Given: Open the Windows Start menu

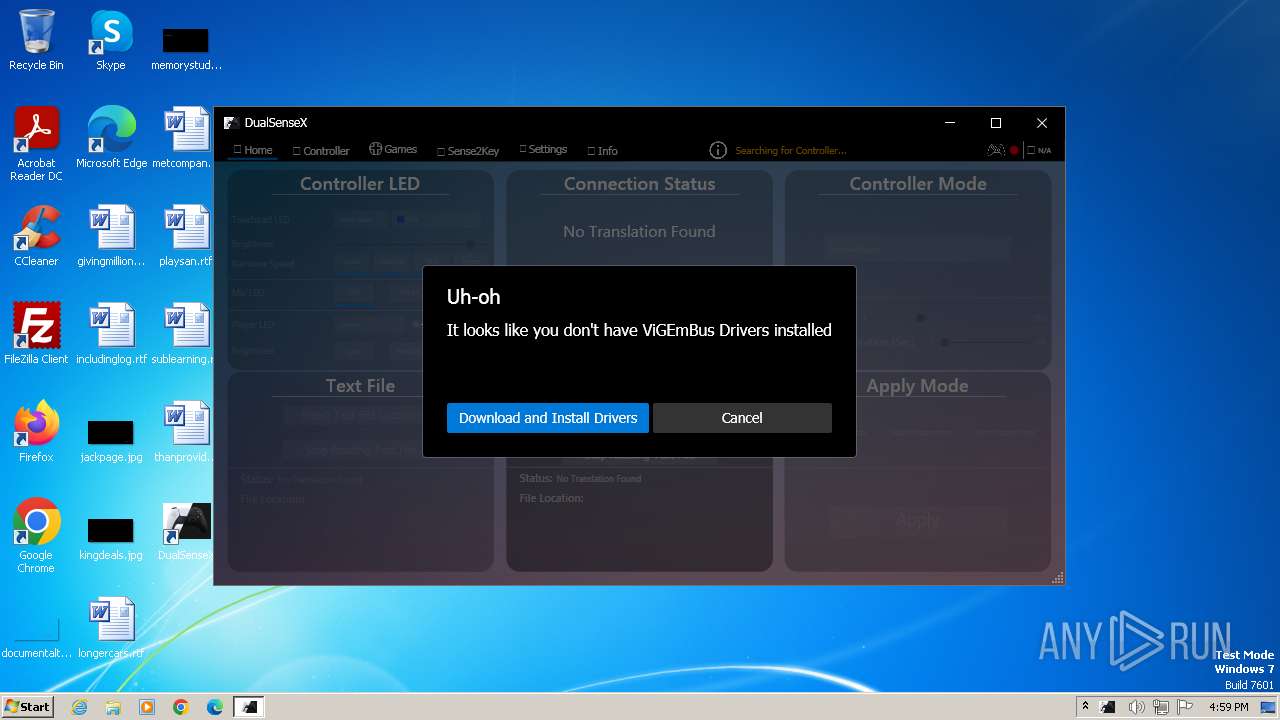Looking at the screenshot, I should [27, 707].
